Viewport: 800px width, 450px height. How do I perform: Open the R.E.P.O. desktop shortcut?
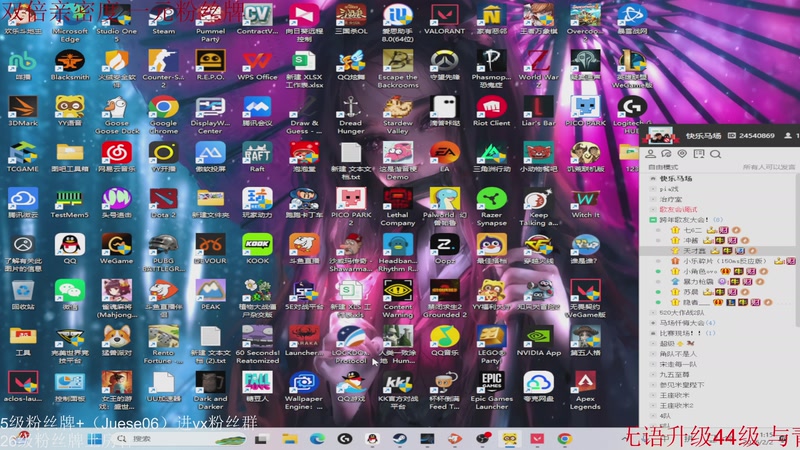[x=210, y=65]
